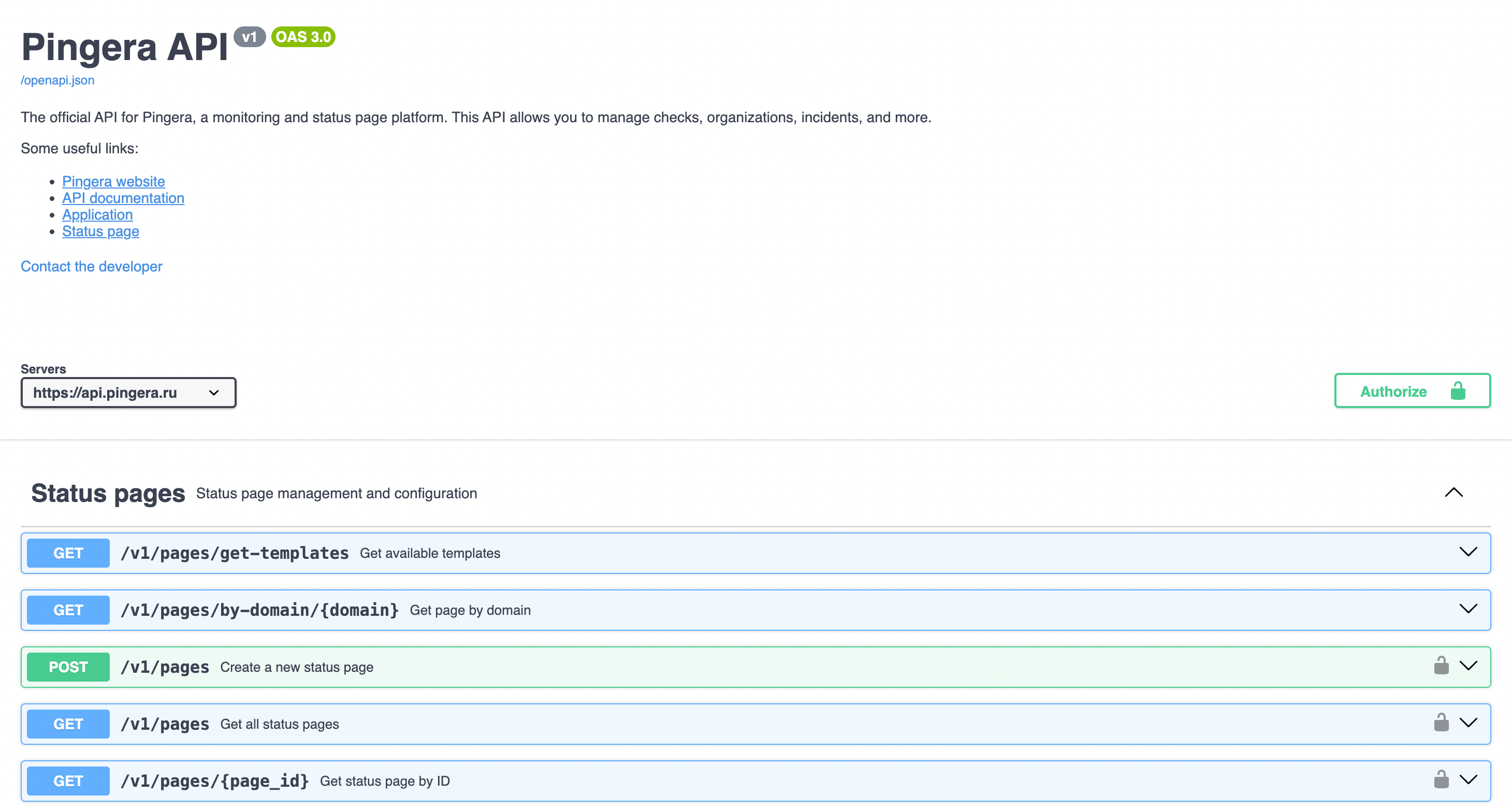Click the green lock in Authorize button
Screen dimensions: 1512x809
[1458, 391]
